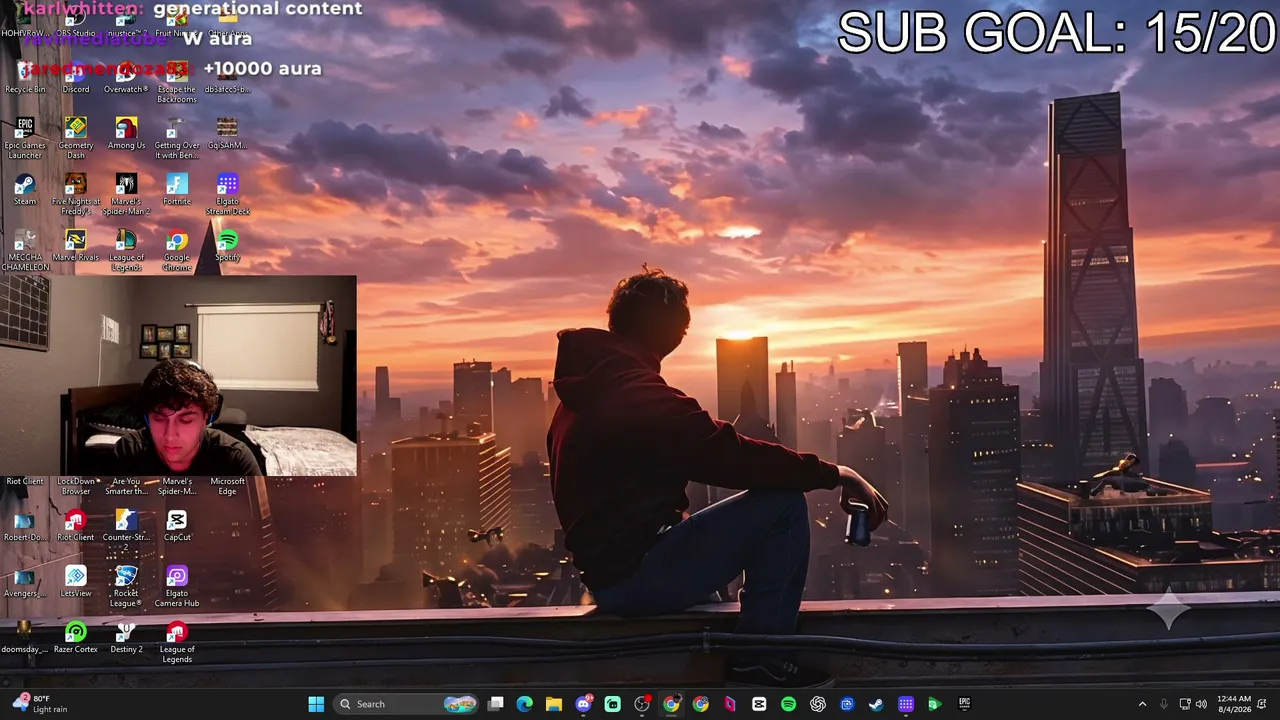Select the Rocket League desktop shortcut
This screenshot has width=1280, height=720.
click(x=126, y=587)
